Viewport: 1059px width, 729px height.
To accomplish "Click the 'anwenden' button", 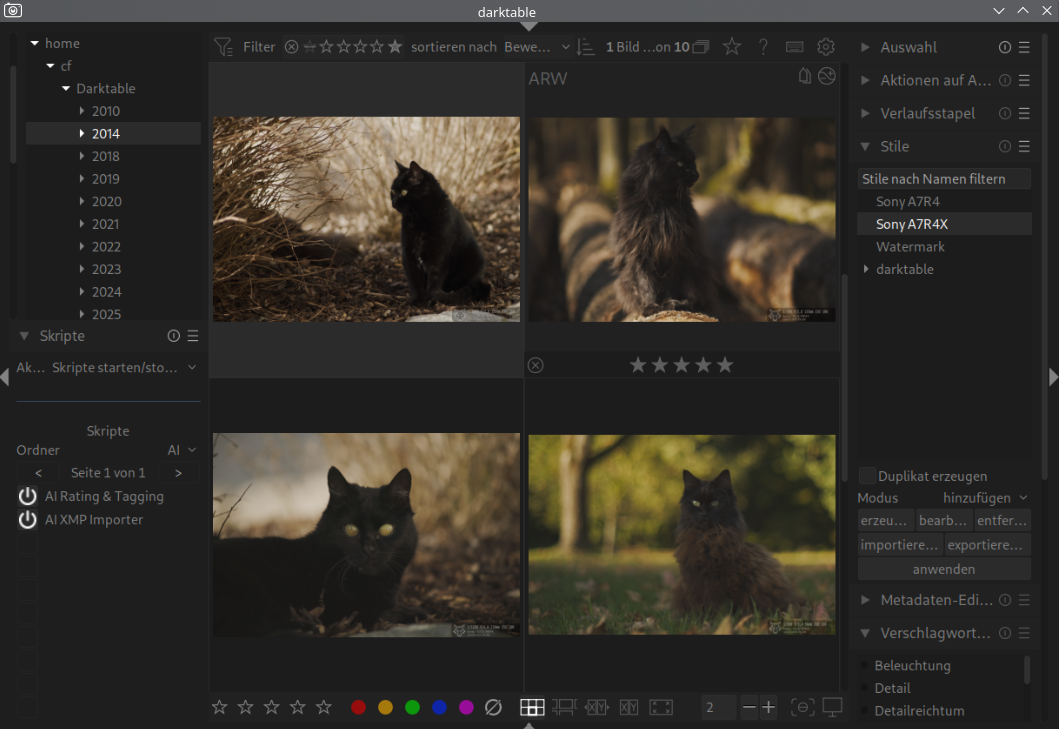I will tap(943, 569).
